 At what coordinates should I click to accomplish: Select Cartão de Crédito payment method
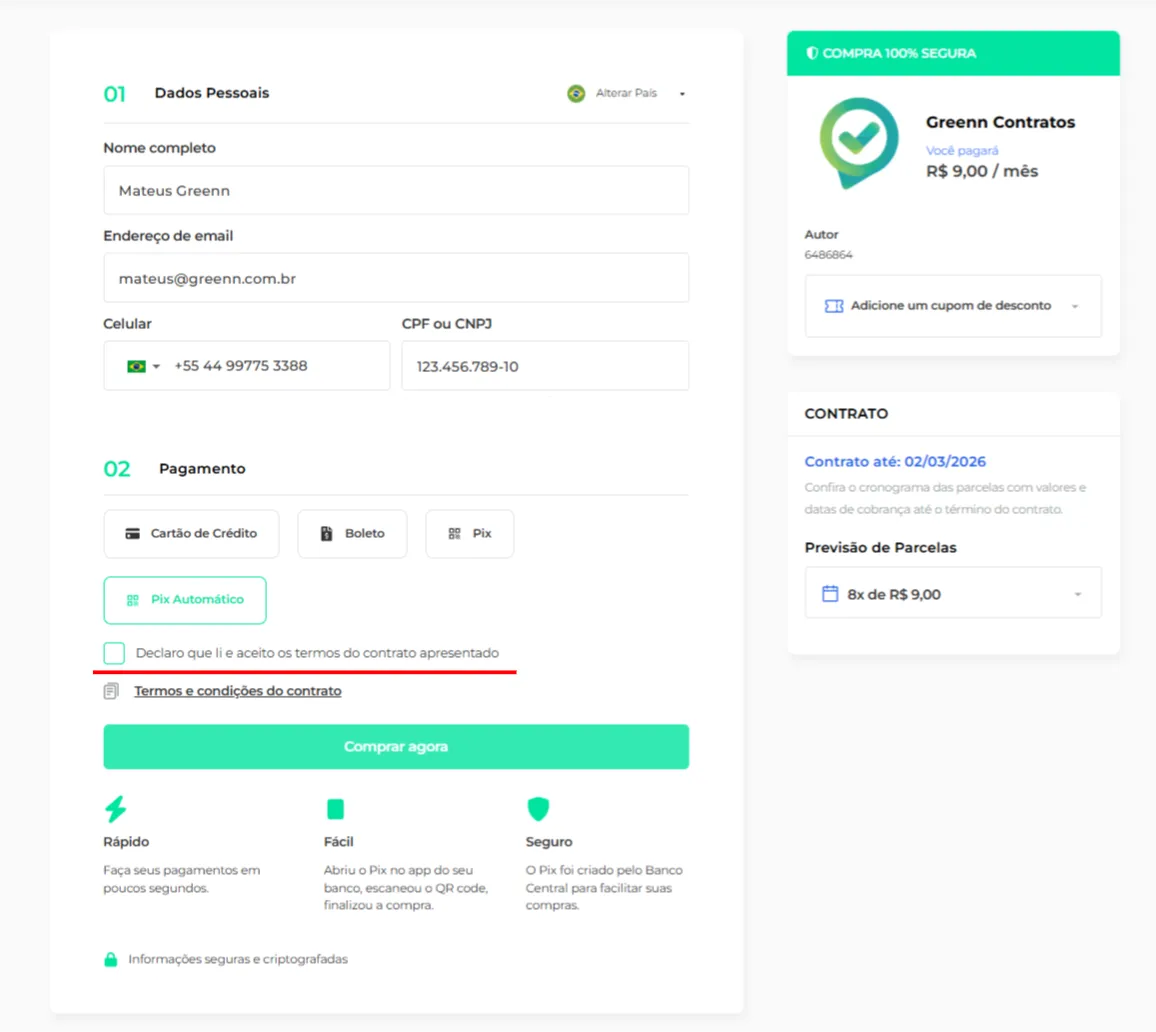(192, 534)
